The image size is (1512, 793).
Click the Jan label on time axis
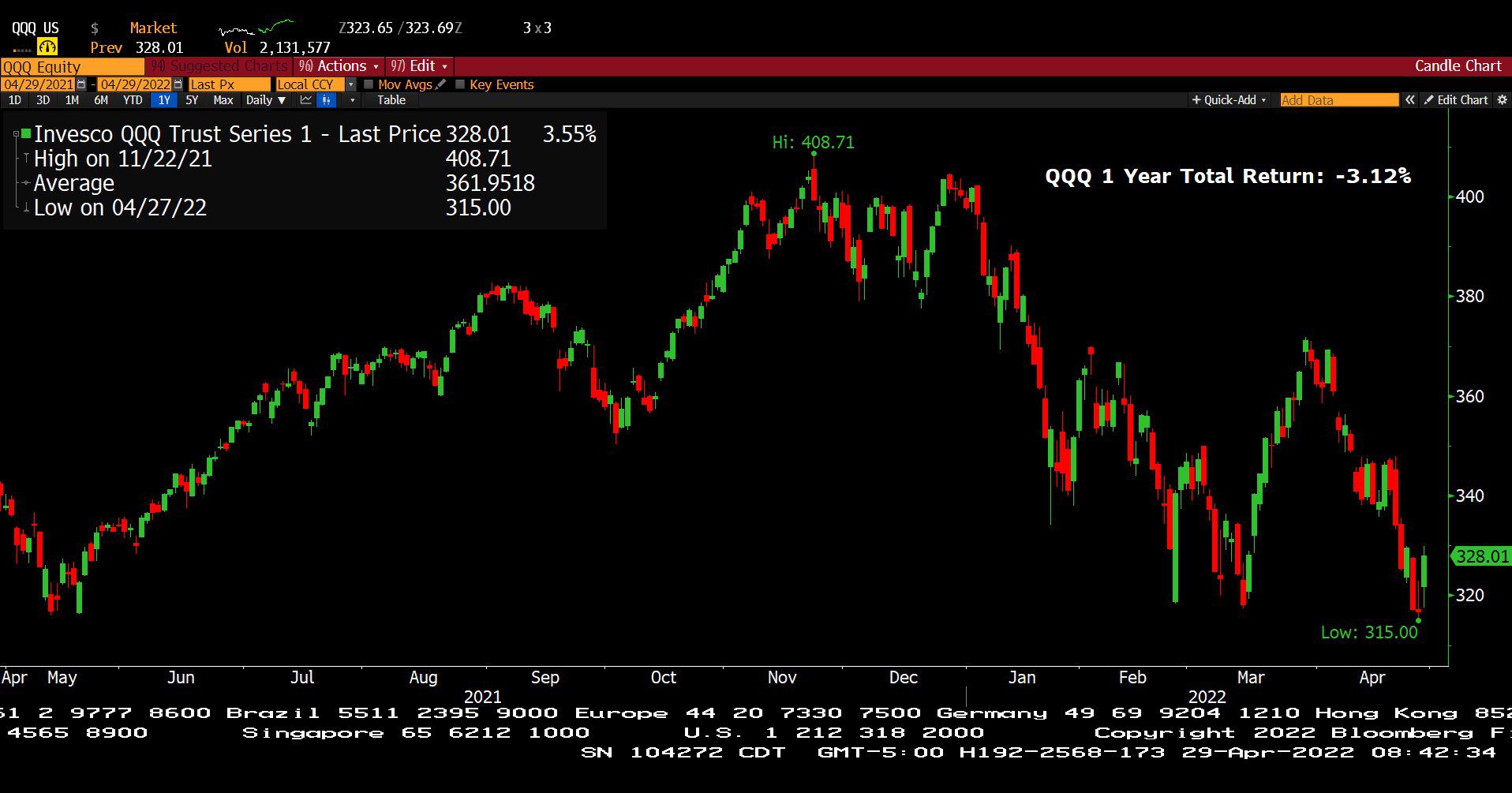coord(1022,677)
